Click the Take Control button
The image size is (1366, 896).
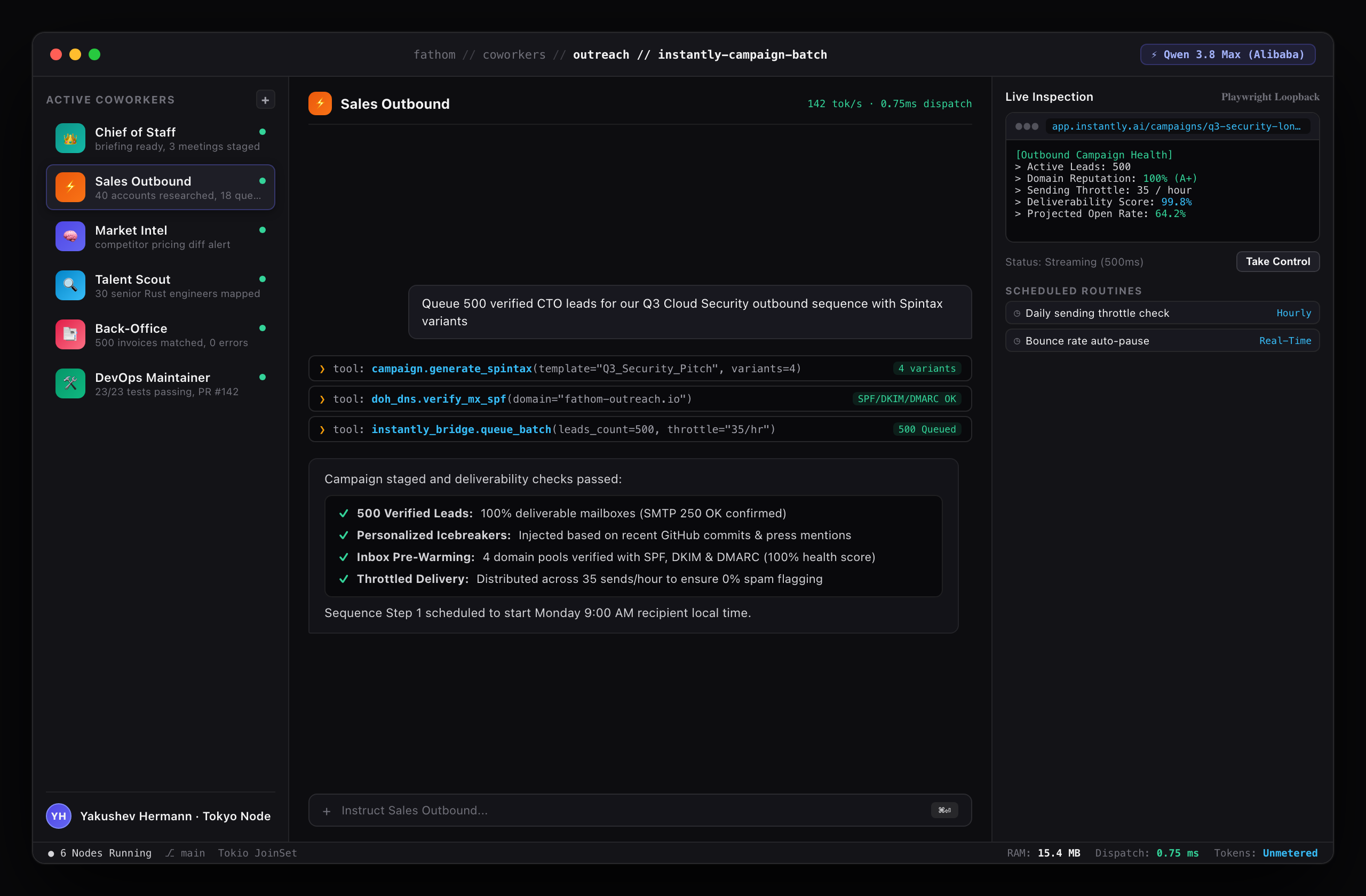click(x=1277, y=261)
